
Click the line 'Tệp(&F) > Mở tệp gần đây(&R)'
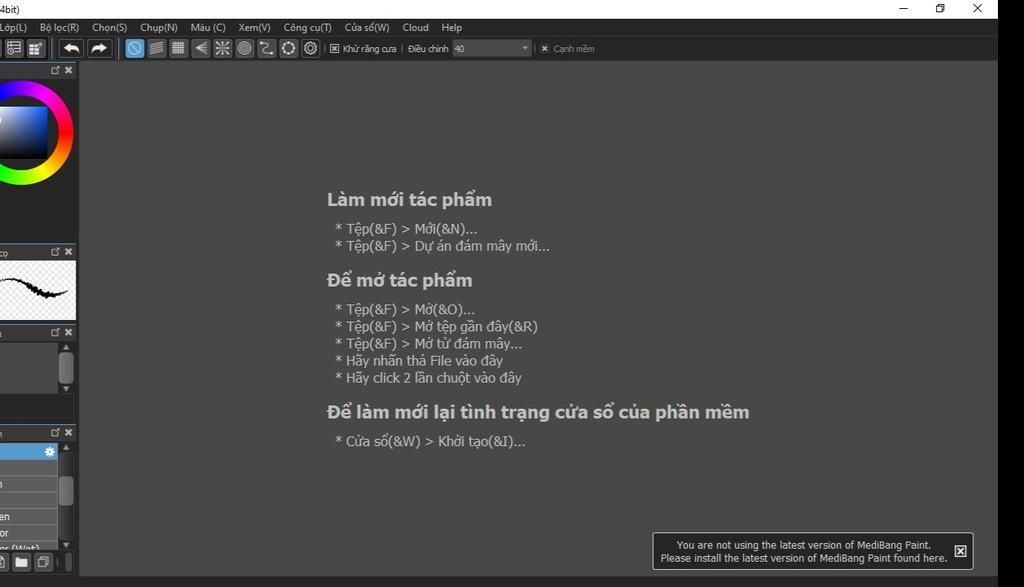point(436,326)
